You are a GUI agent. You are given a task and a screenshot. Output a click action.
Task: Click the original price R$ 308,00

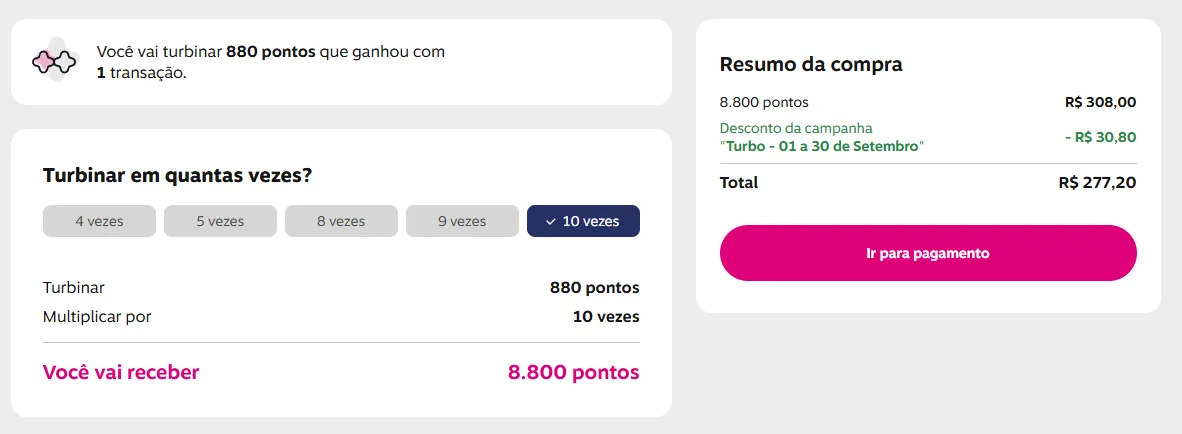(1100, 102)
